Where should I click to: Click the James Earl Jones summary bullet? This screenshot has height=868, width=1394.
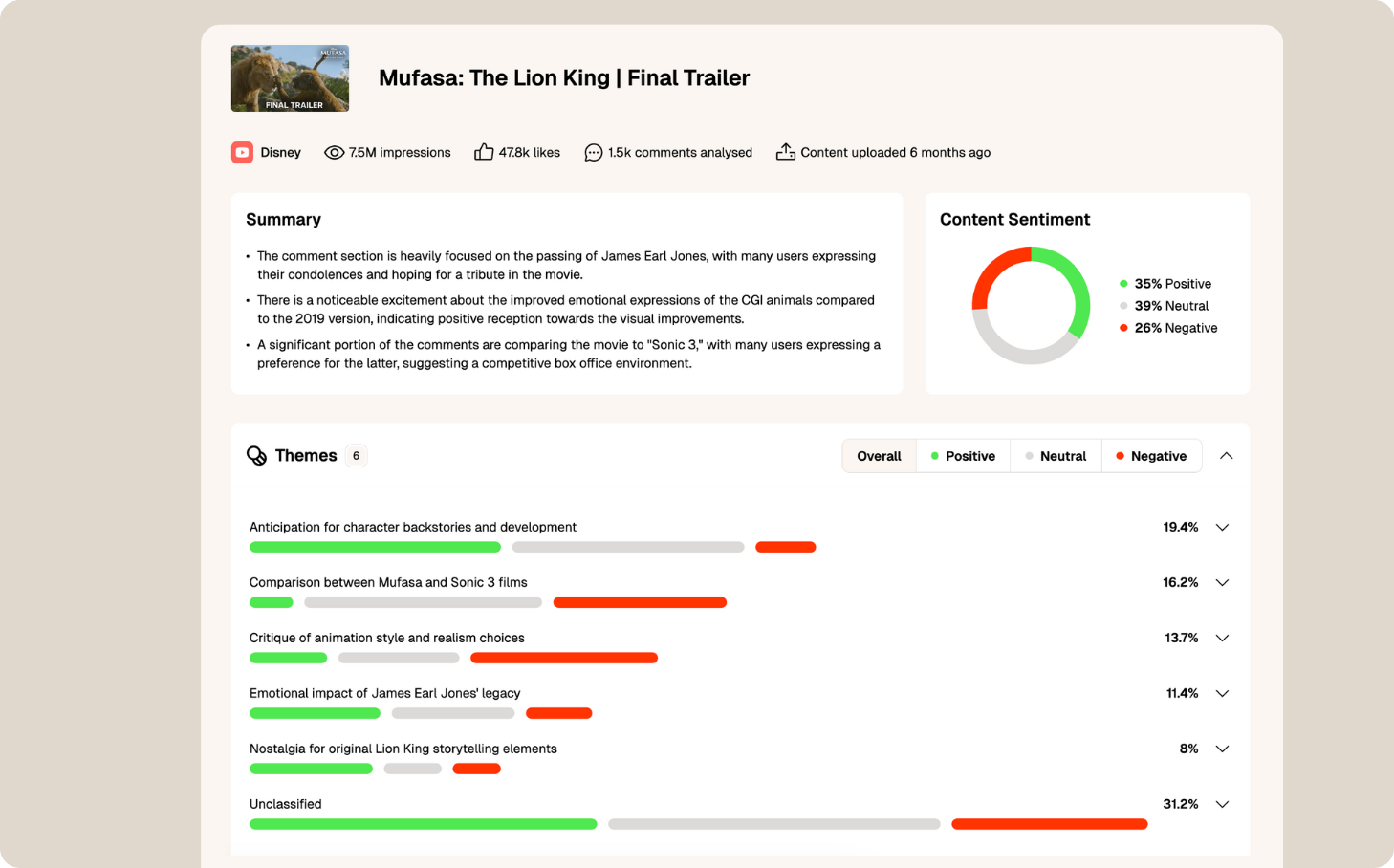click(x=566, y=266)
